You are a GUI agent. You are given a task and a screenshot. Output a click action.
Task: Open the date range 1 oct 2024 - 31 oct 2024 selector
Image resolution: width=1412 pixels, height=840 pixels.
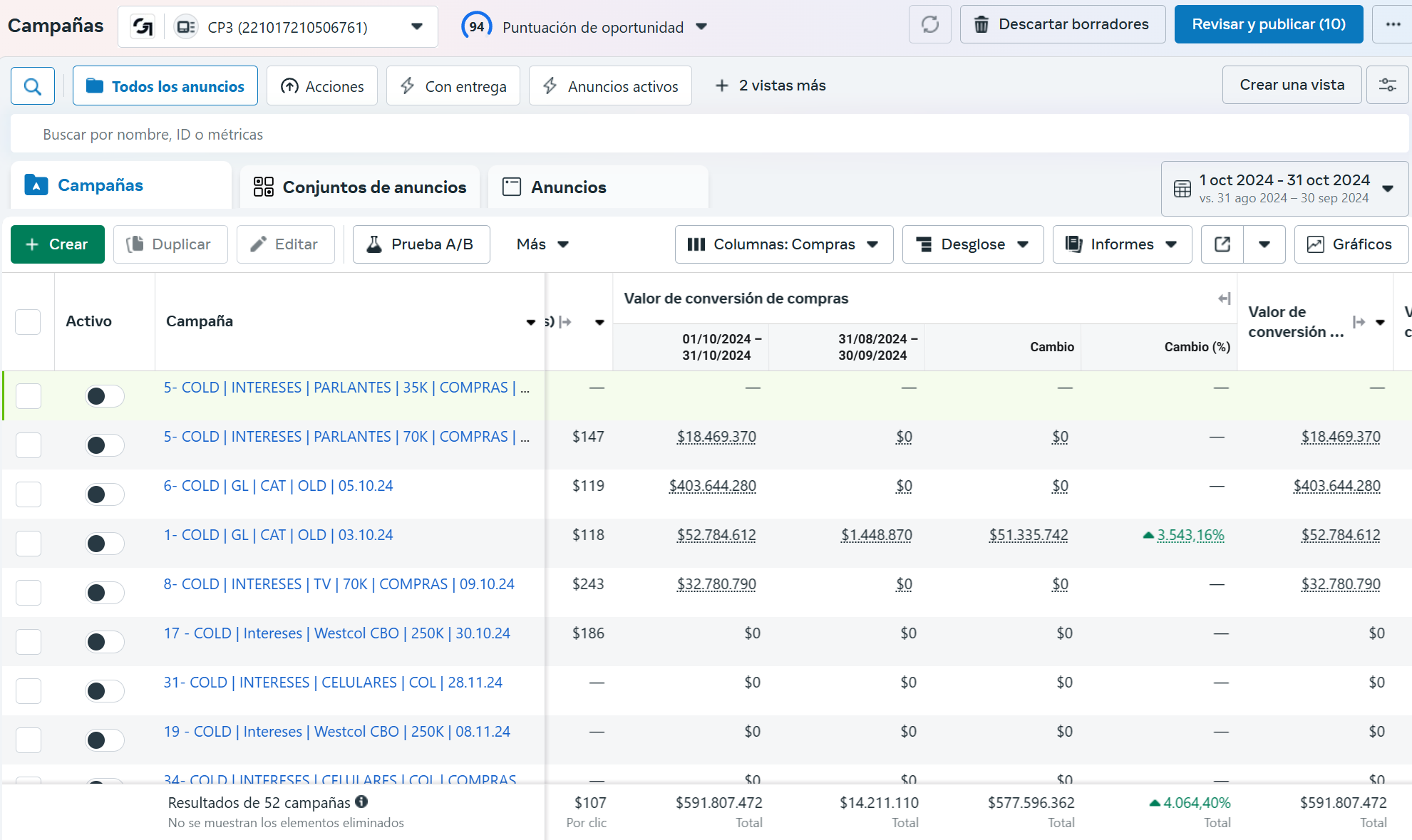(1284, 189)
